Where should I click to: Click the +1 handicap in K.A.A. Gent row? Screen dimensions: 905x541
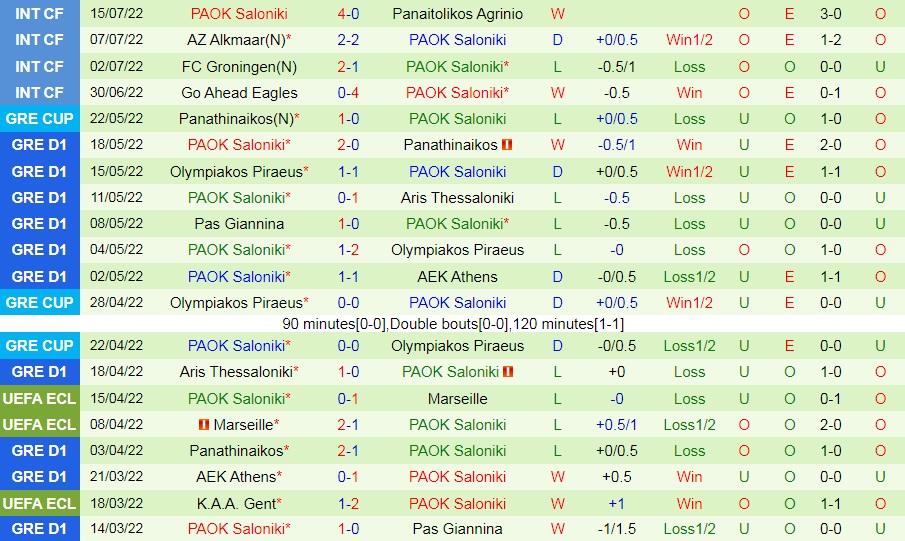pyautogui.click(x=617, y=503)
